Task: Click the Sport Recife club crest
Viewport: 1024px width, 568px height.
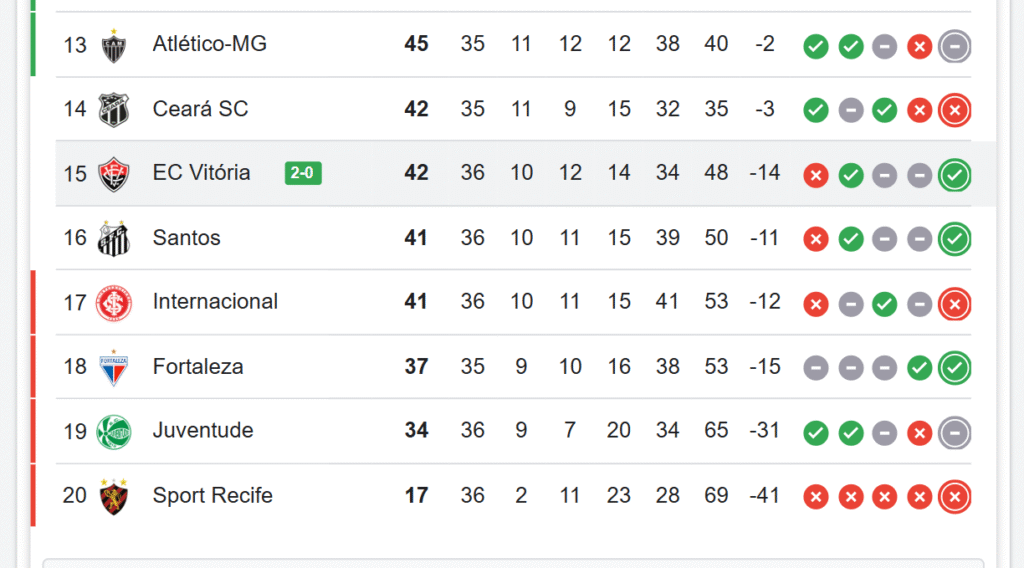Action: tap(114, 496)
